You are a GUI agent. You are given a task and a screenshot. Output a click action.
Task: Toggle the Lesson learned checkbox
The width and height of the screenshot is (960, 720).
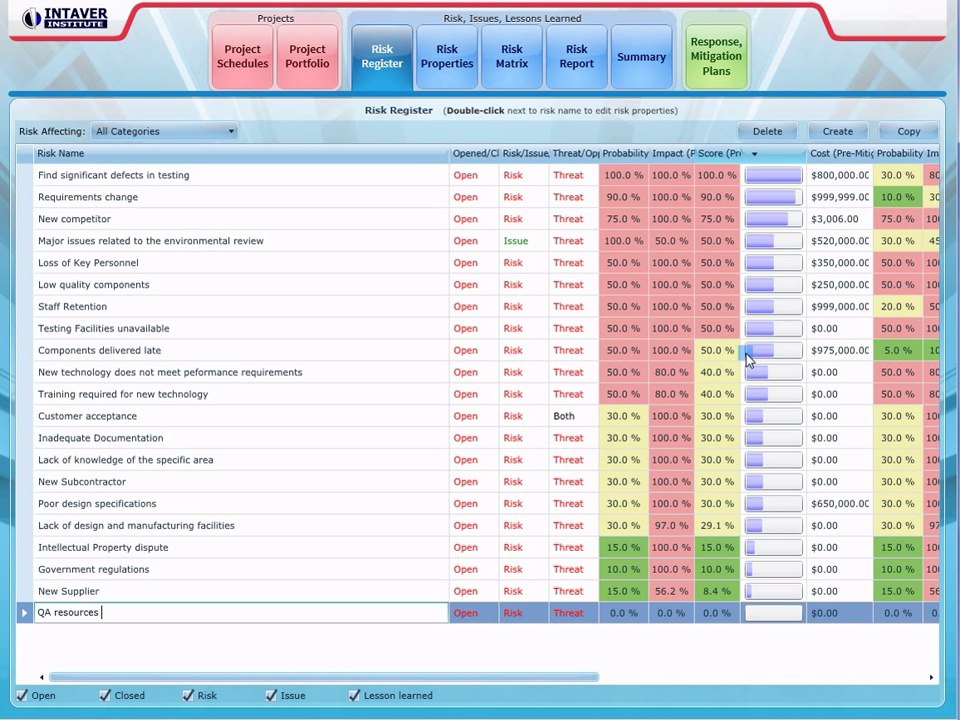point(354,695)
